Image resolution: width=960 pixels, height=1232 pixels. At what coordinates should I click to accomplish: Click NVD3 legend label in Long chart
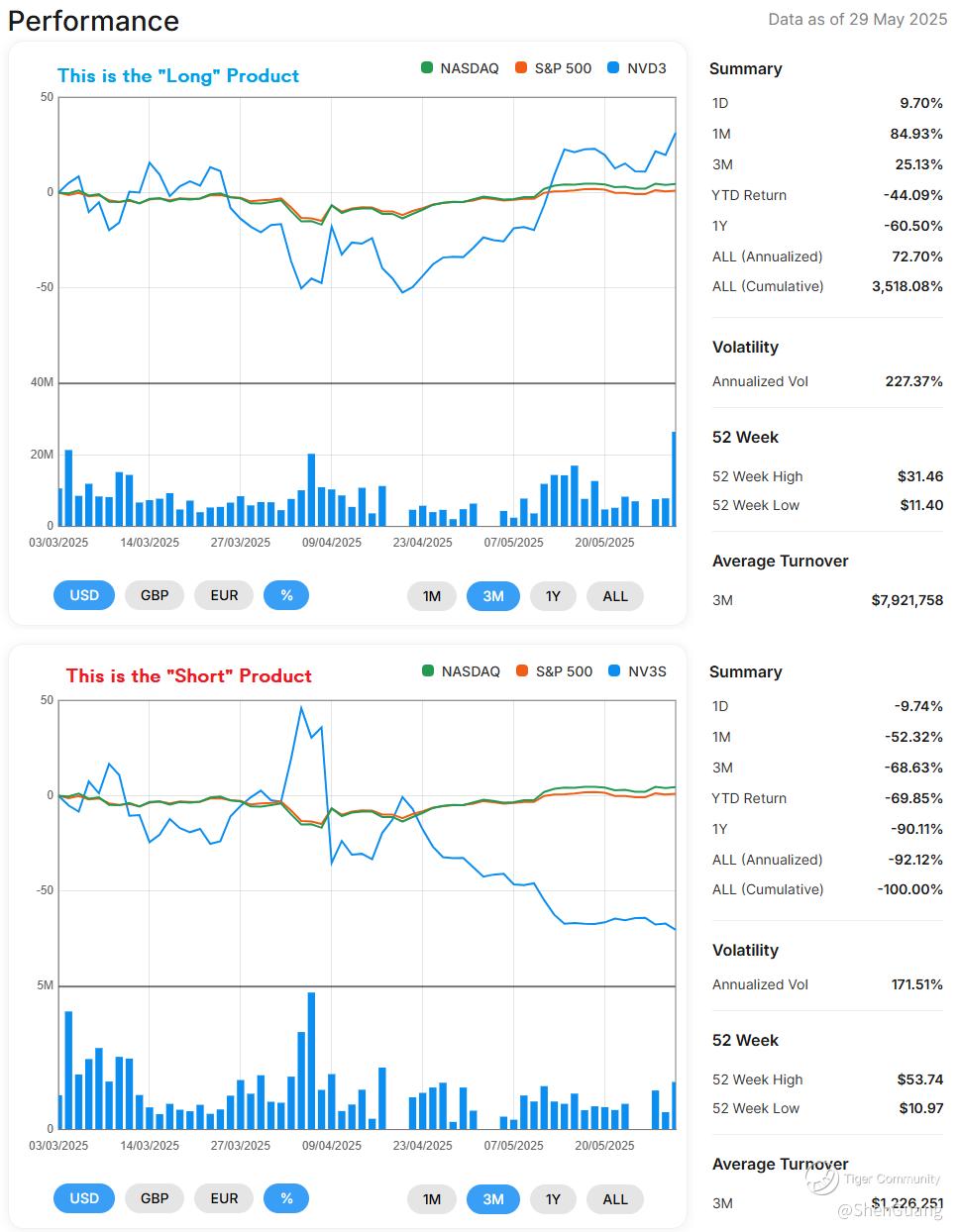click(x=647, y=68)
